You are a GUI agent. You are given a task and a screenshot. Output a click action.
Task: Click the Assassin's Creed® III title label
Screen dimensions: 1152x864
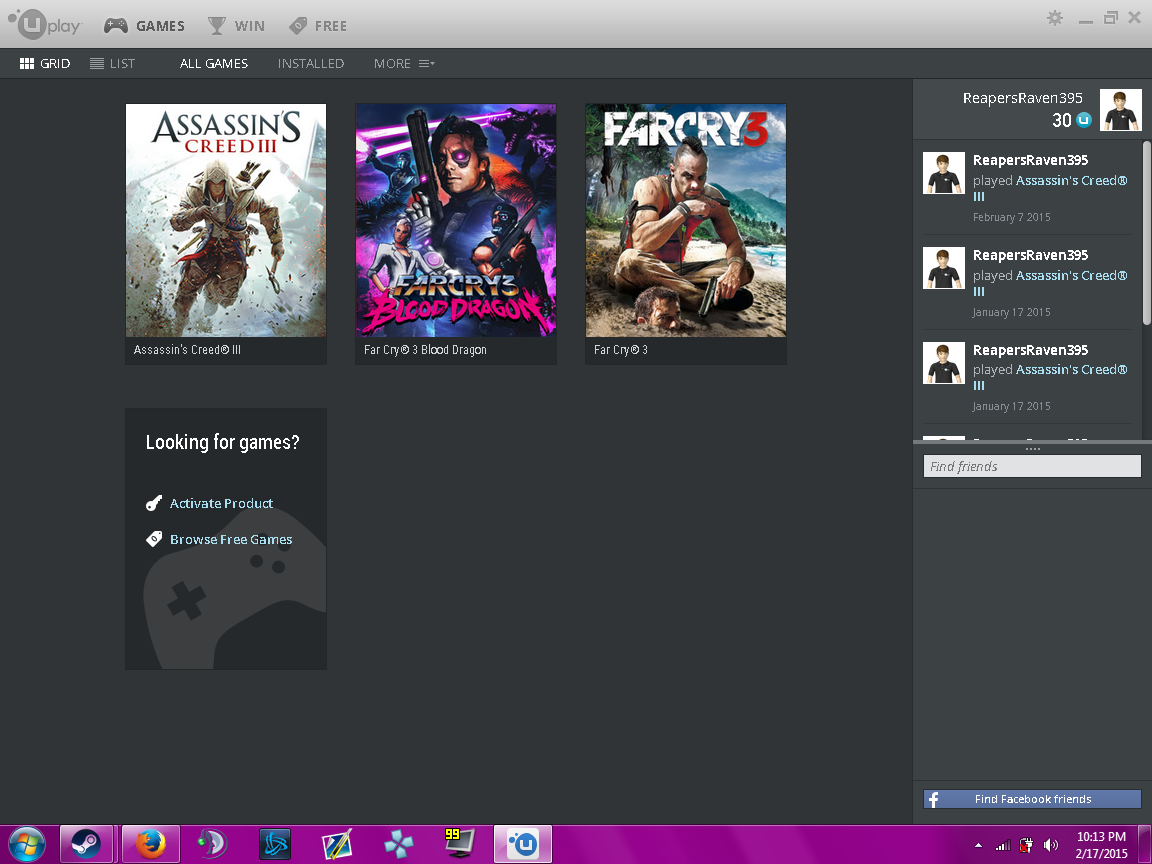(x=187, y=350)
